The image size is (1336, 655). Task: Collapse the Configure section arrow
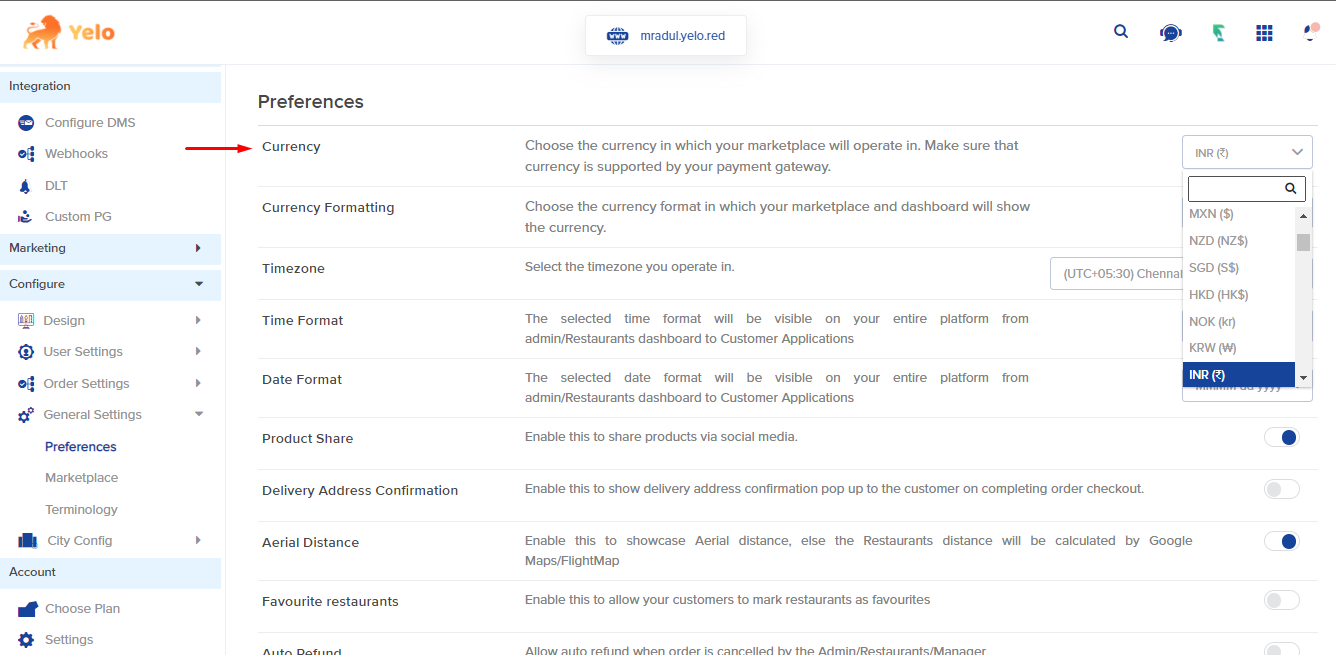coord(198,284)
